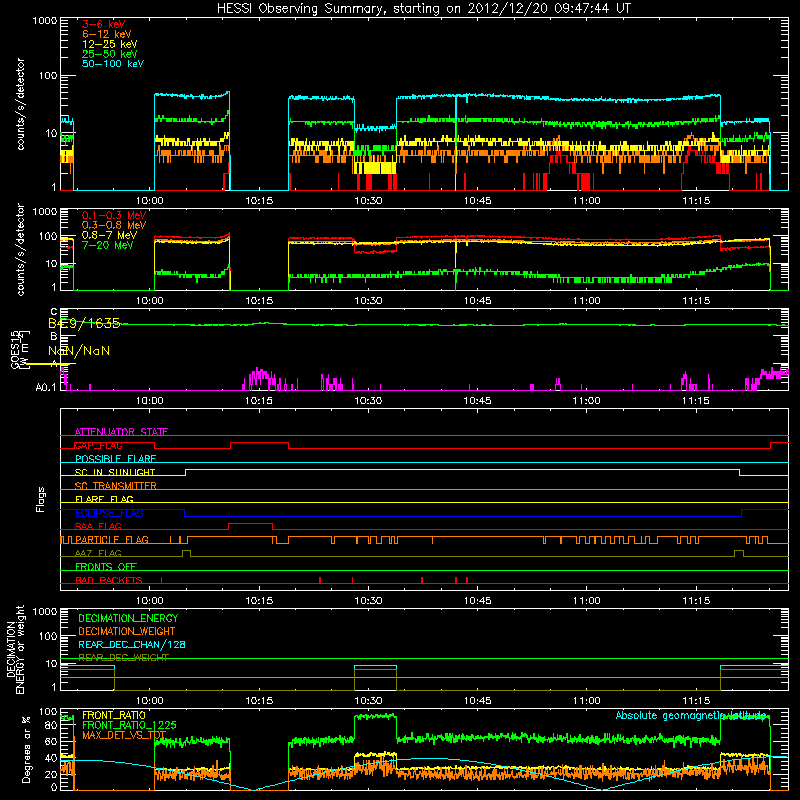Select the green 7-20 MeV legend label
This screenshot has height=800, width=800.
[108, 245]
